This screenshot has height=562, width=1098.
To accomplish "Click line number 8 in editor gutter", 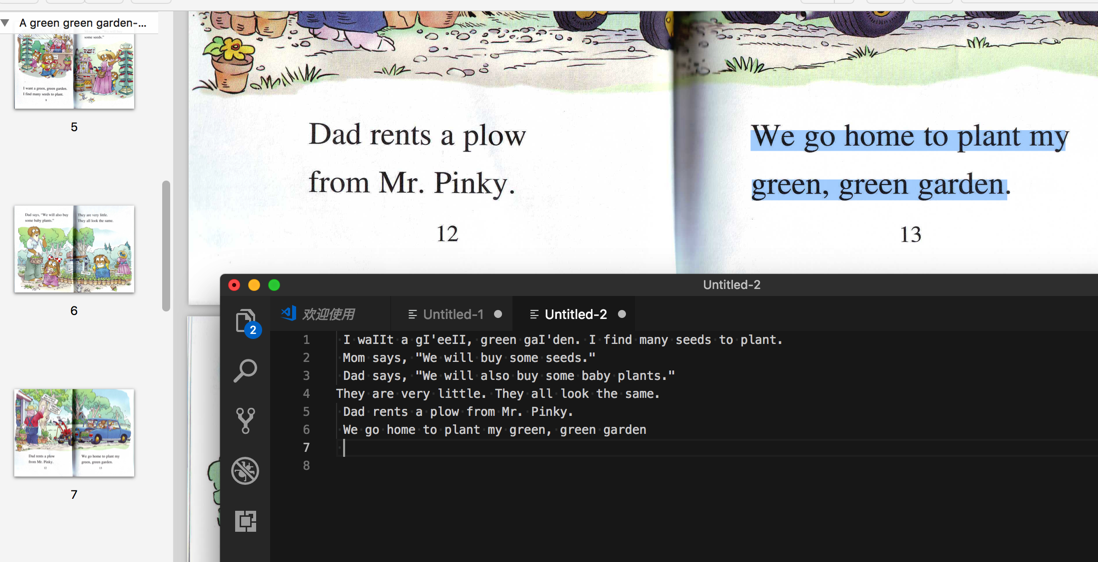I will click(306, 465).
